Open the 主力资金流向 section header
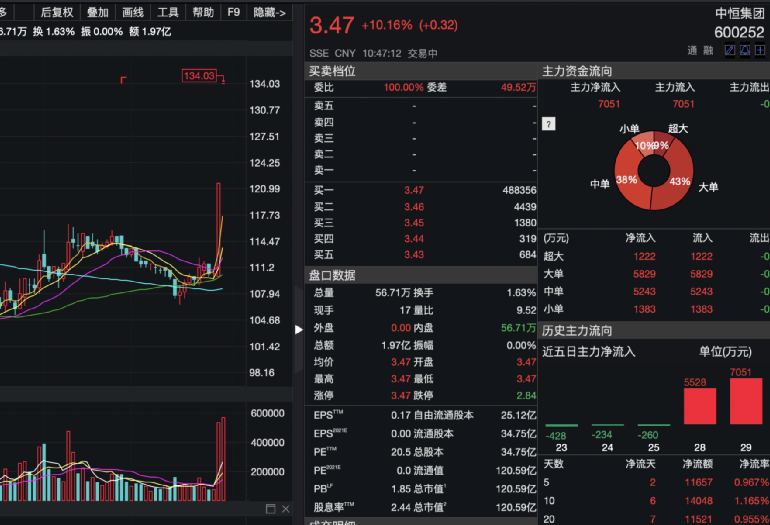The height and width of the screenshot is (525, 770). pyautogui.click(x=654, y=71)
